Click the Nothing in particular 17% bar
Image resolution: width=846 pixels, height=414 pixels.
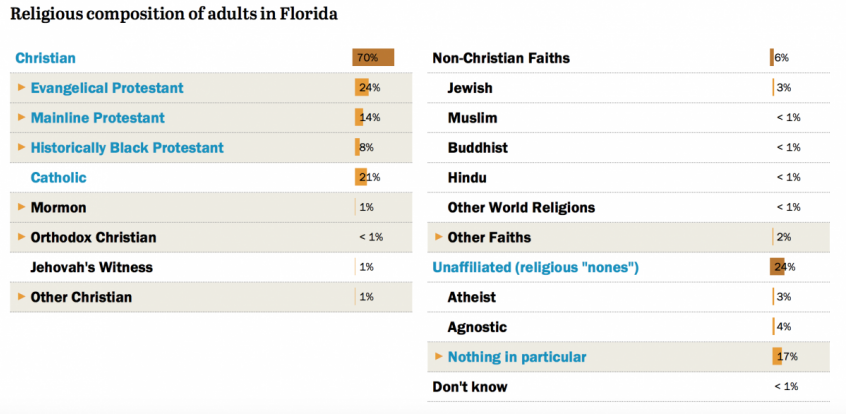[777, 357]
